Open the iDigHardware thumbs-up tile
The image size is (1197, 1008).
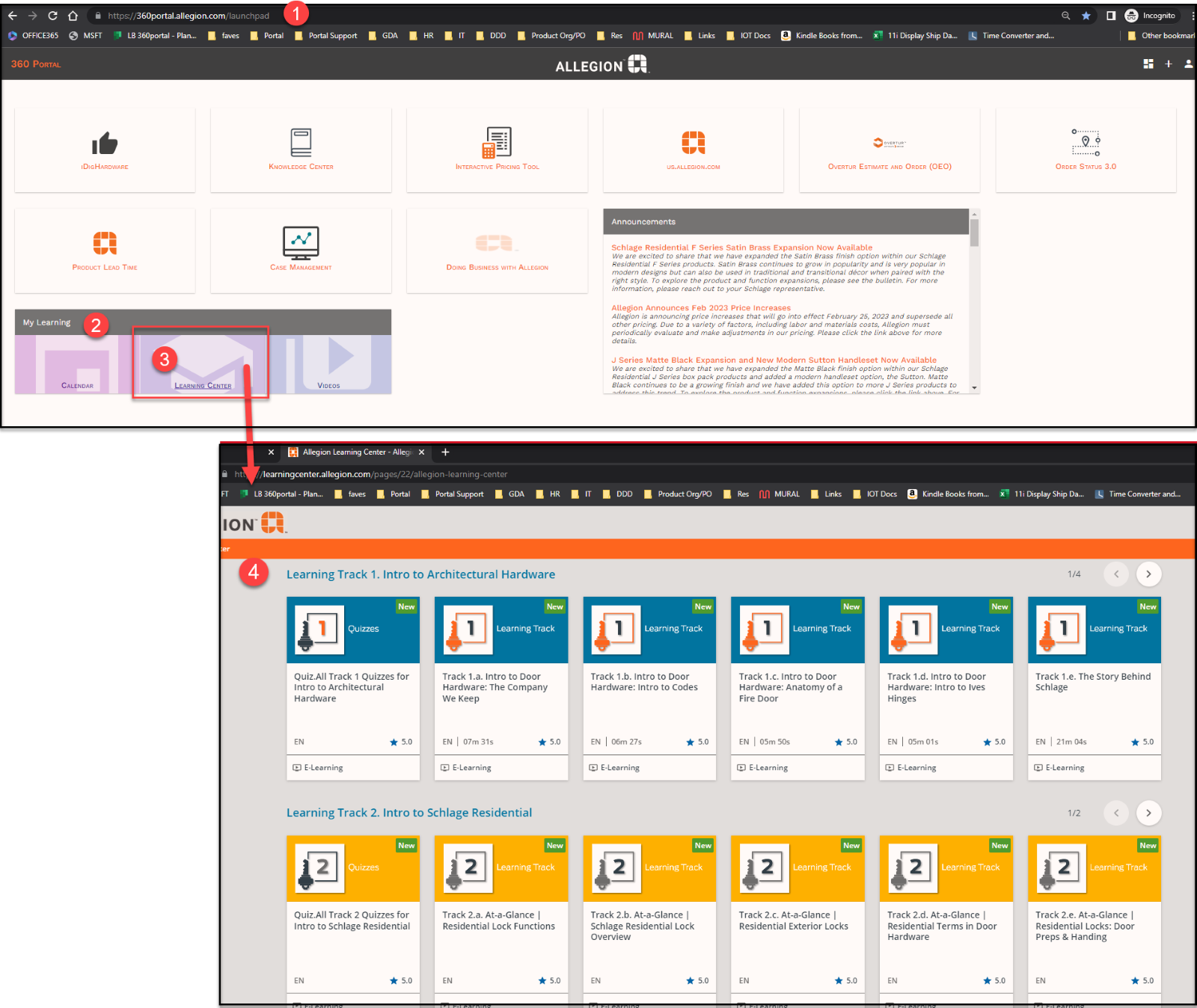tap(105, 150)
